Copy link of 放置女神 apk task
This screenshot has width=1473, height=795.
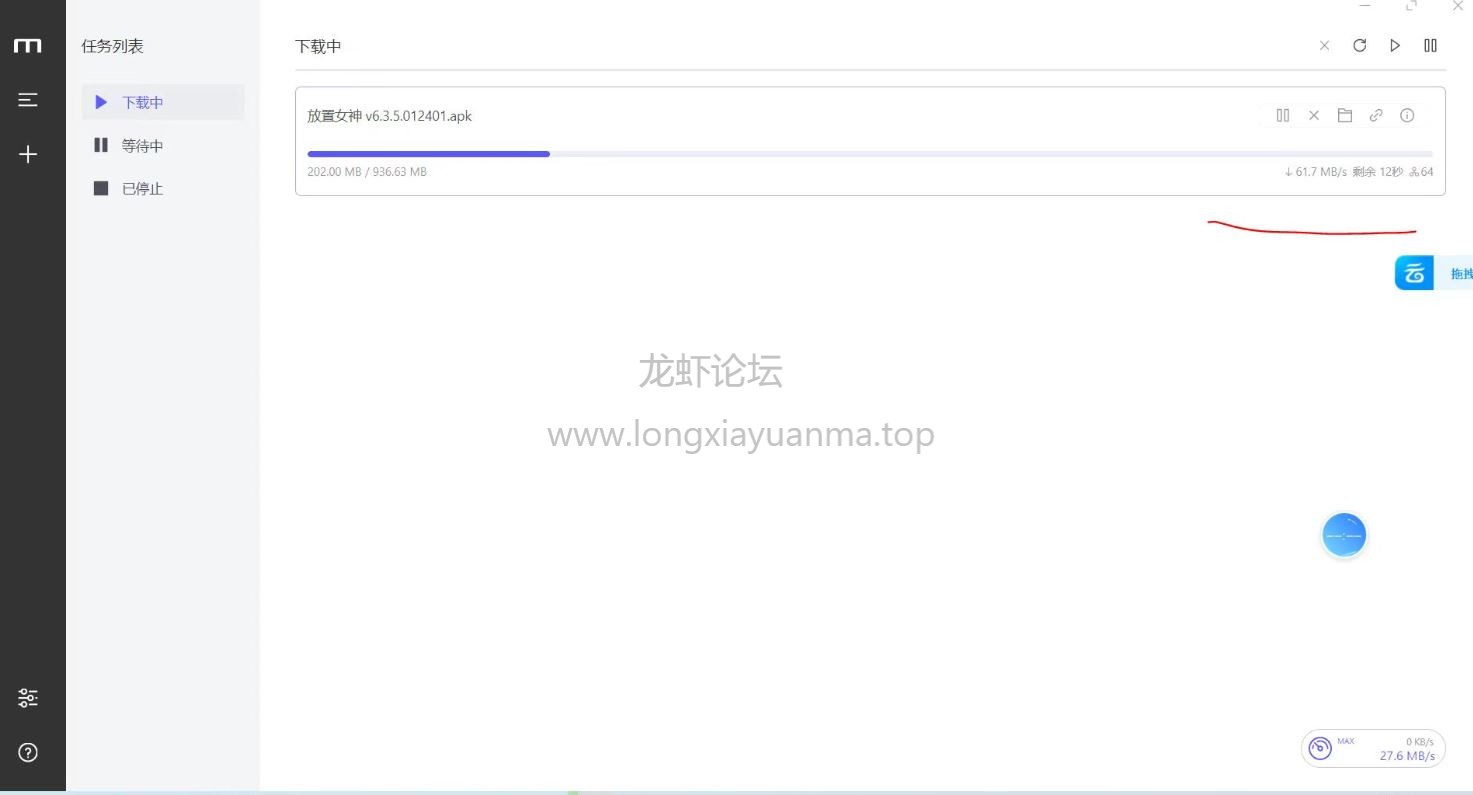(1376, 116)
